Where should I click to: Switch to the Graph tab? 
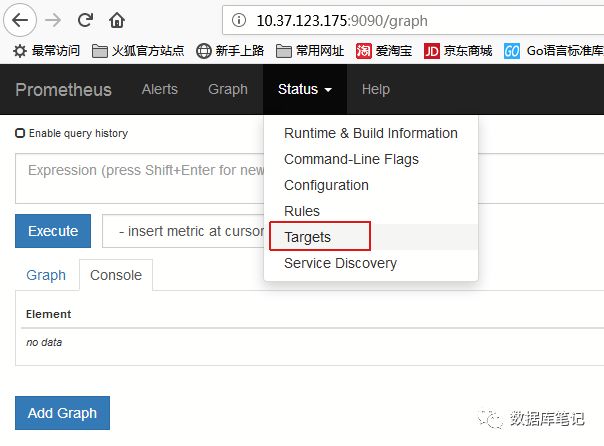click(x=46, y=275)
